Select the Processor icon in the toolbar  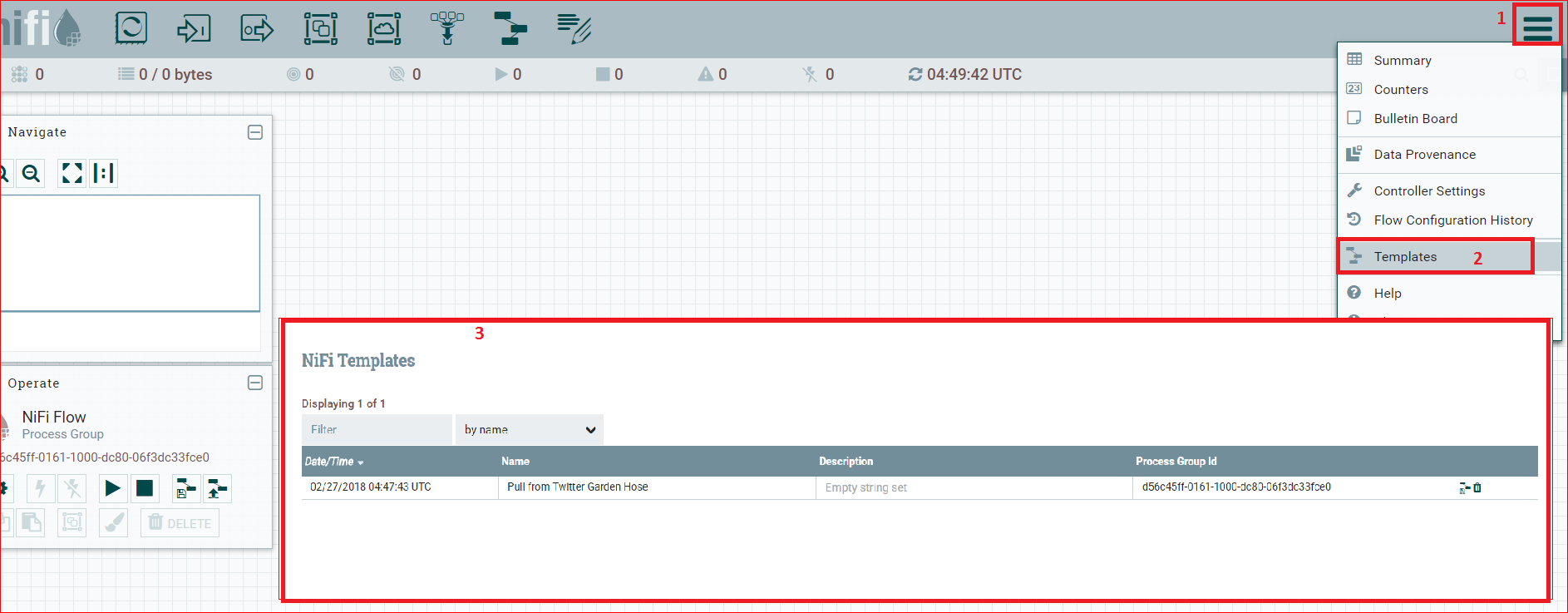tap(131, 28)
